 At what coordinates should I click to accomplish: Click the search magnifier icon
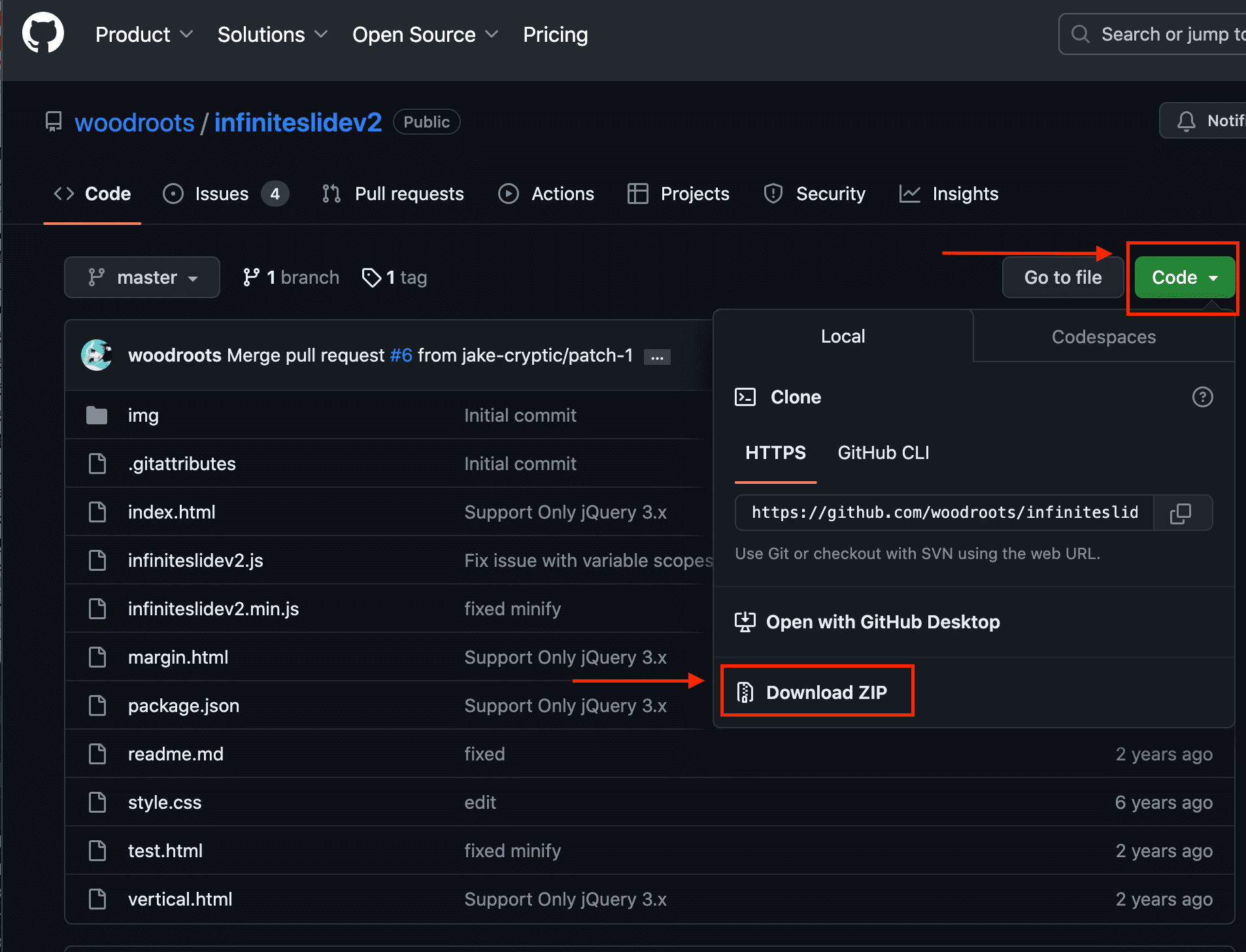click(1081, 34)
